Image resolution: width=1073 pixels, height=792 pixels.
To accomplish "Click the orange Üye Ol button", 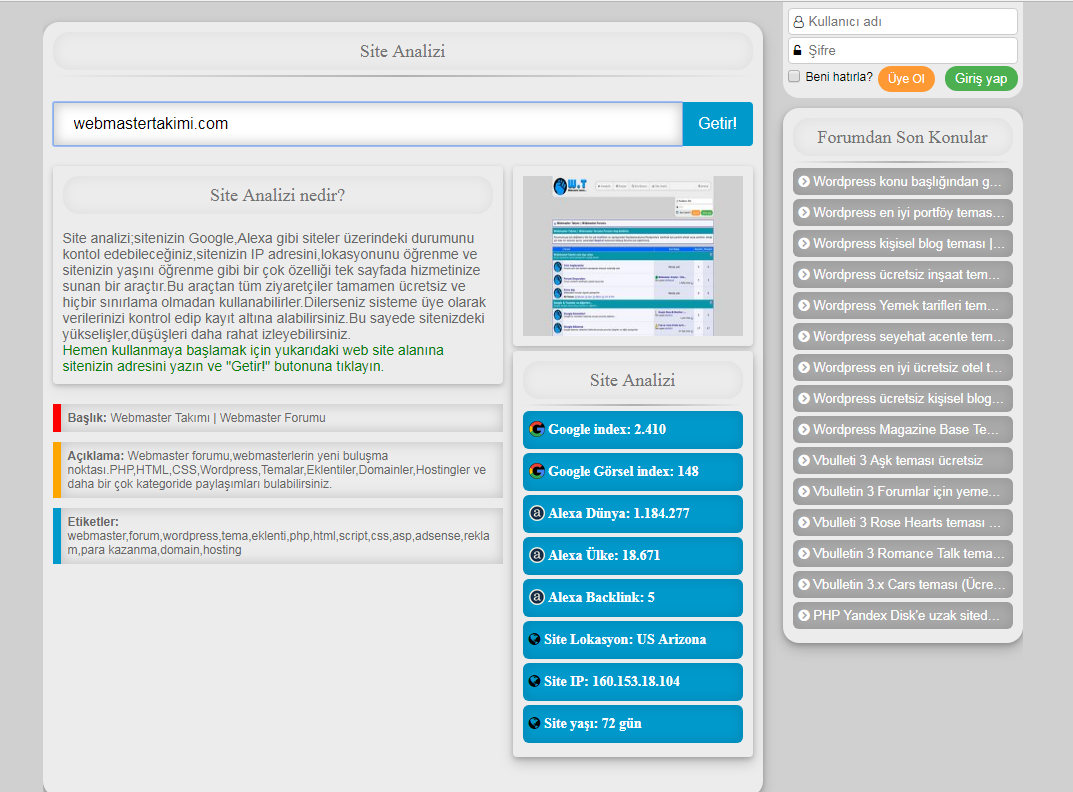I will (906, 79).
